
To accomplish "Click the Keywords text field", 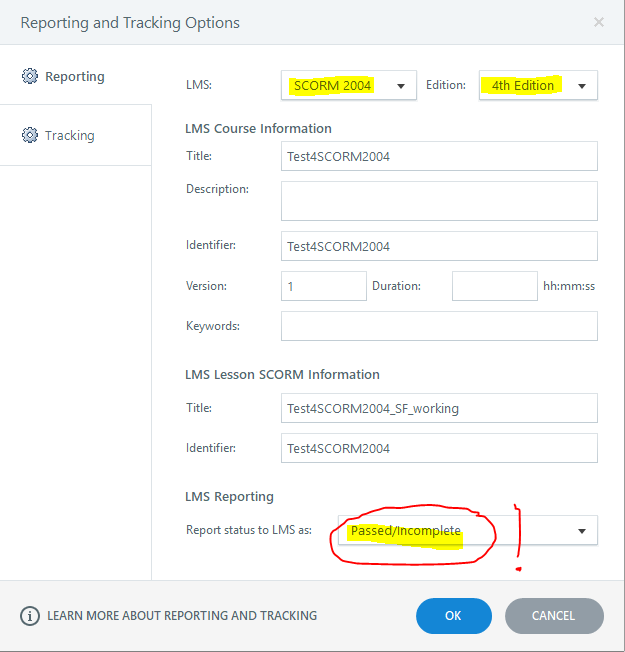I will tap(439, 326).
